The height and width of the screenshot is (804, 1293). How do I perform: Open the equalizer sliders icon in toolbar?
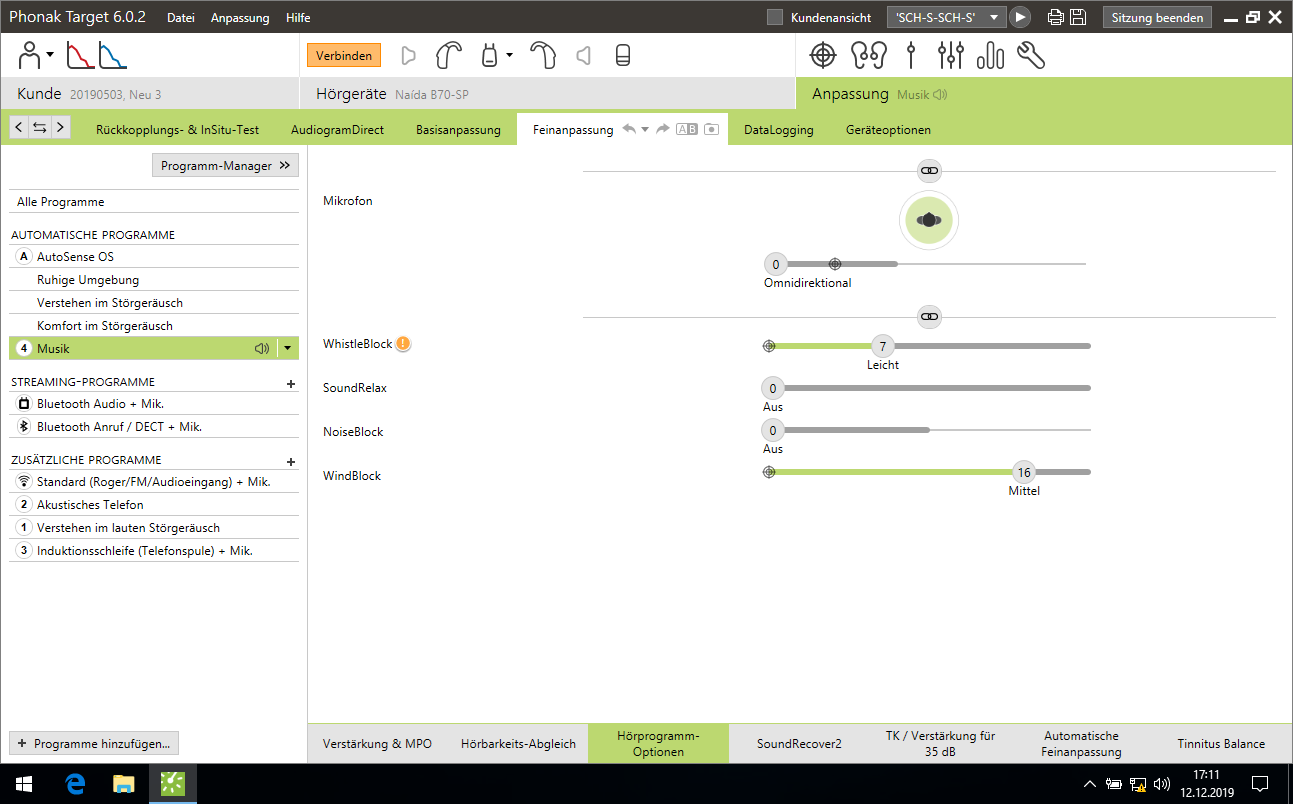tap(950, 56)
